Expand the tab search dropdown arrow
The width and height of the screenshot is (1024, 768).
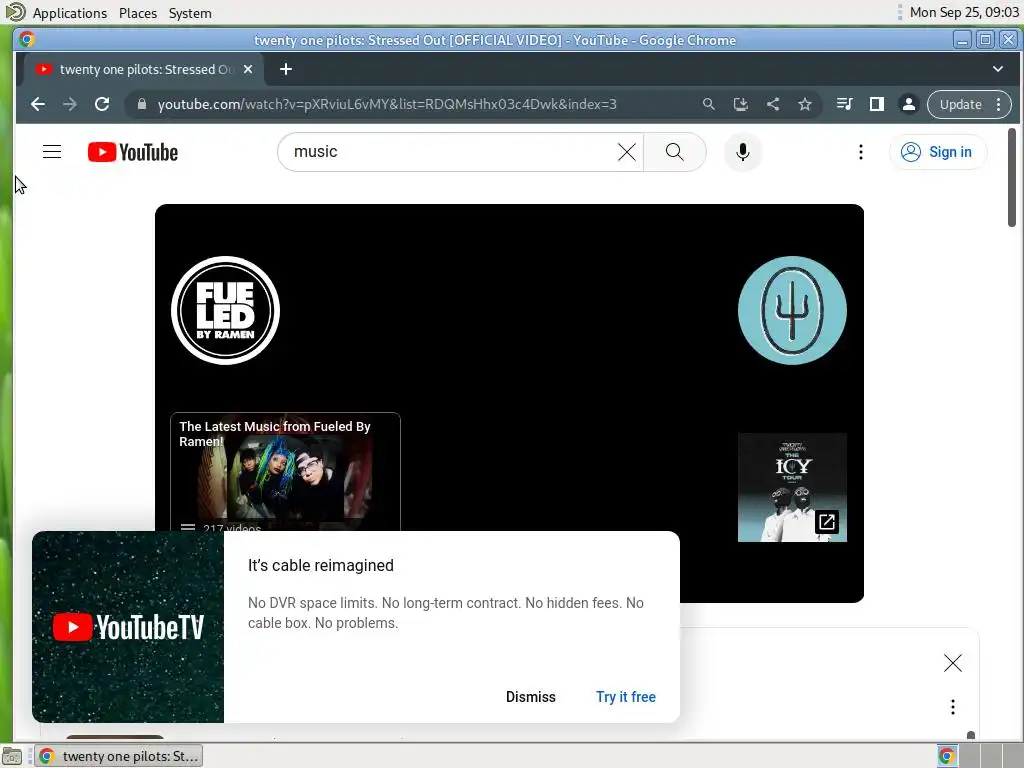coord(998,69)
